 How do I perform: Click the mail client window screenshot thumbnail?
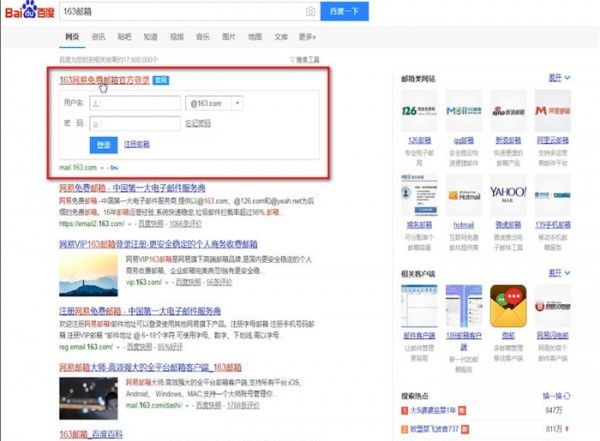(419, 306)
